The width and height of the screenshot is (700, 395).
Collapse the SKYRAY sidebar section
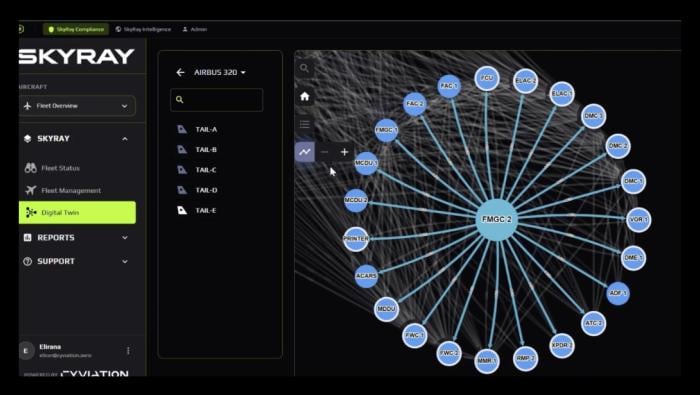77,139
